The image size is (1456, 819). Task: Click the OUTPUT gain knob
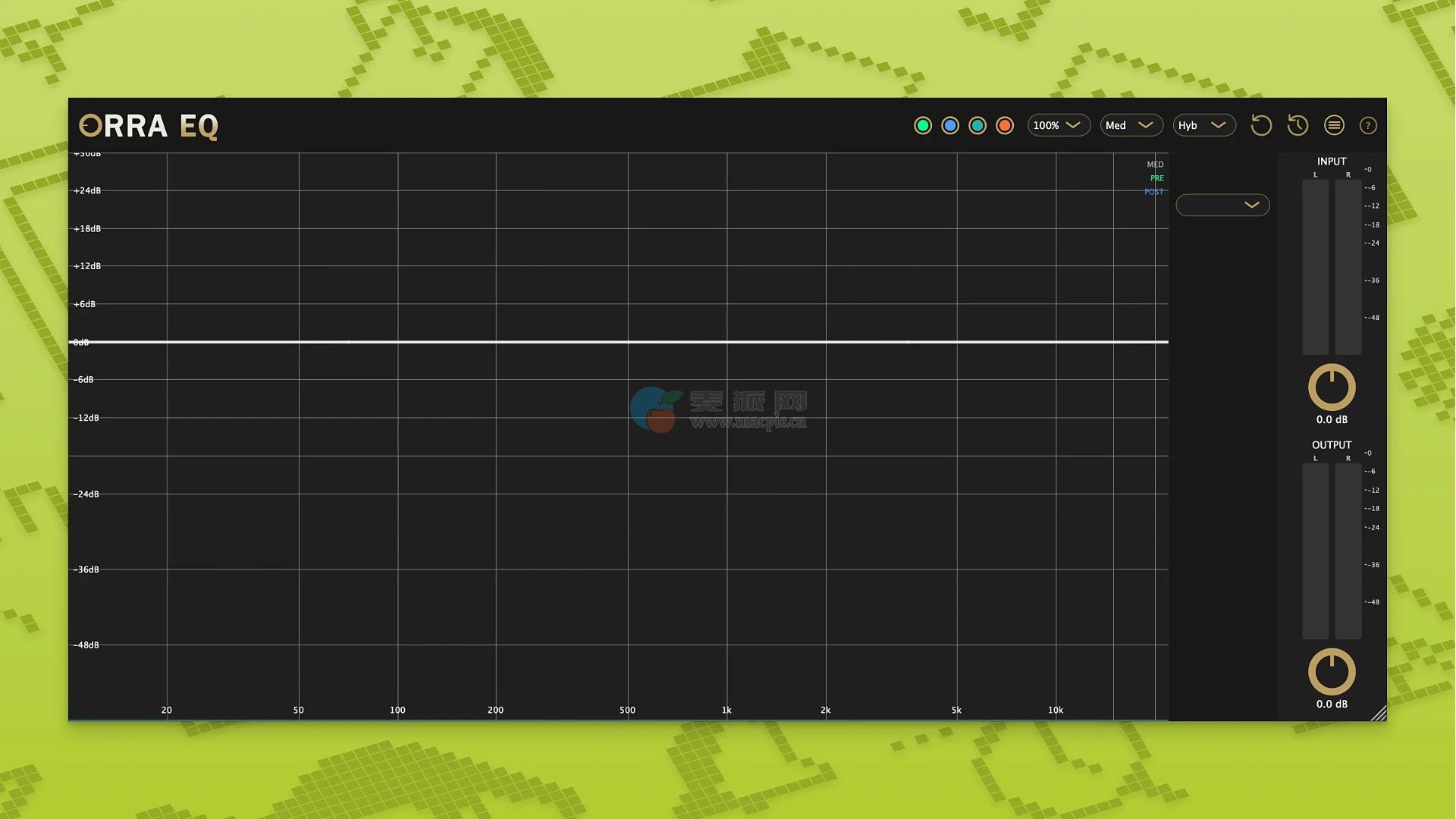tap(1332, 671)
